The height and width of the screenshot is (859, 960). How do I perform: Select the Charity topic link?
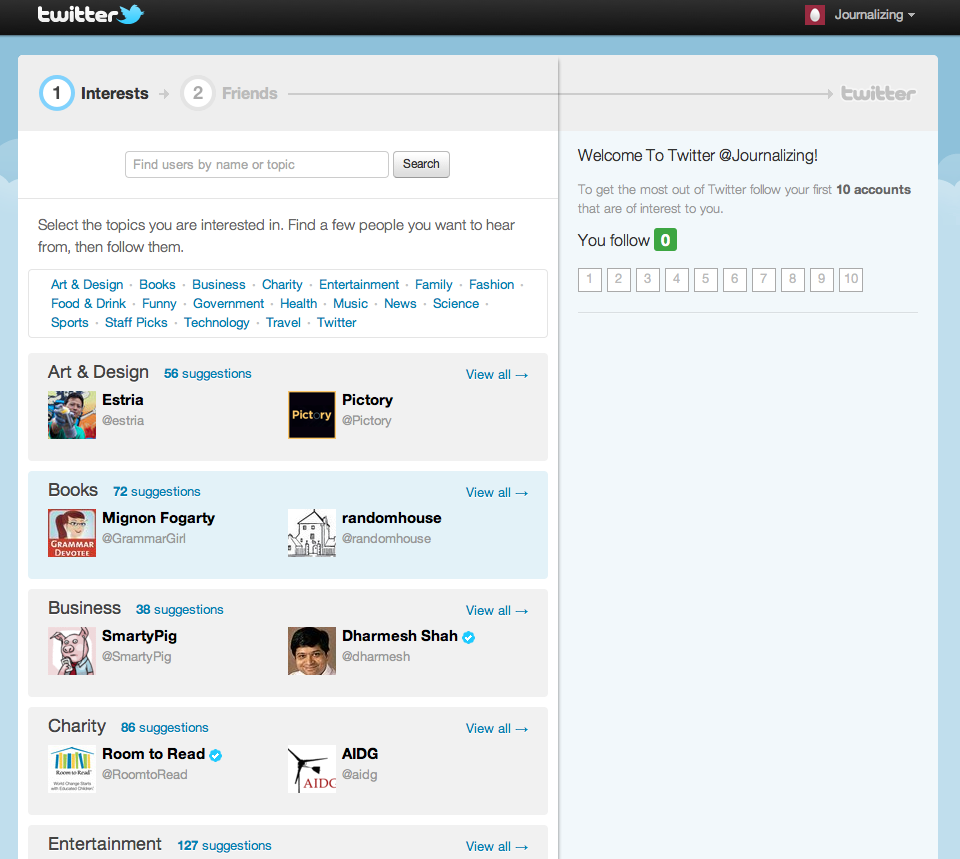click(282, 285)
